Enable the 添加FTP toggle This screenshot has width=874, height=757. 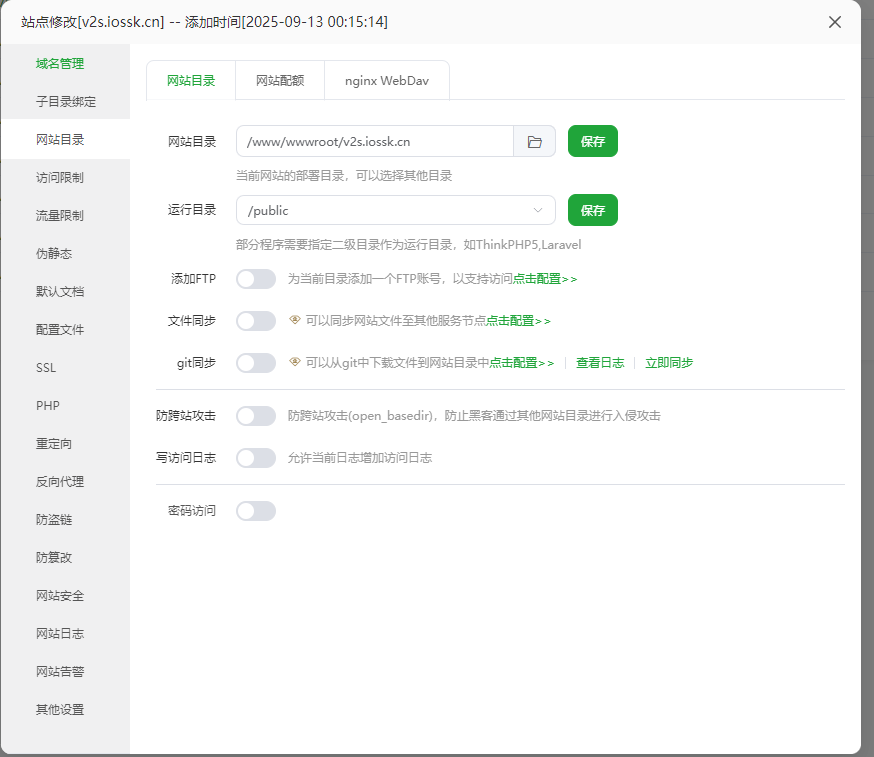coord(255,279)
